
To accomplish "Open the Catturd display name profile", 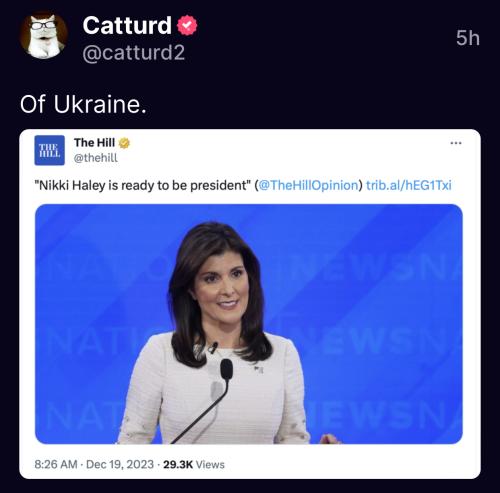I will pyautogui.click(x=127, y=25).
